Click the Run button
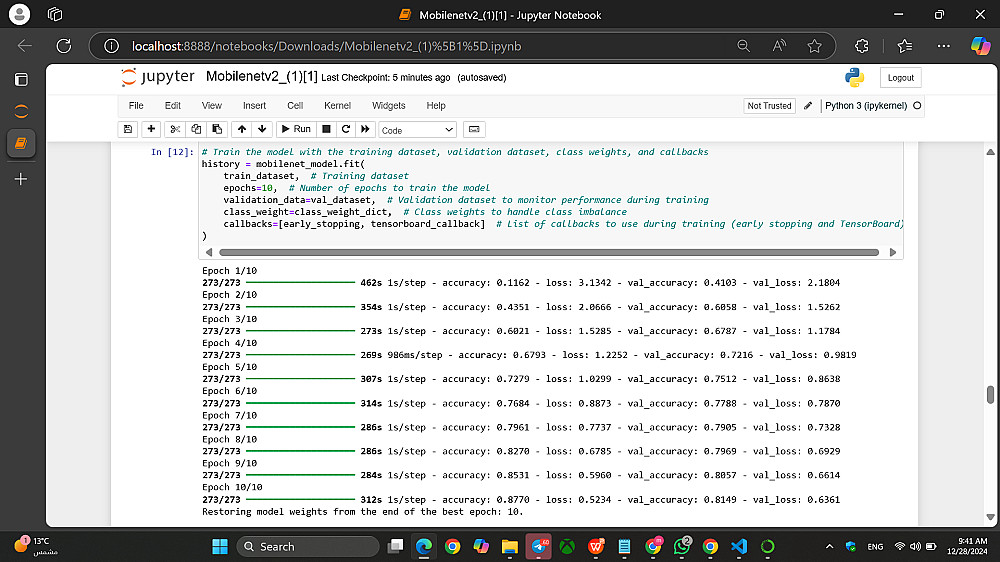The width and height of the screenshot is (1000, 562). 295,129
